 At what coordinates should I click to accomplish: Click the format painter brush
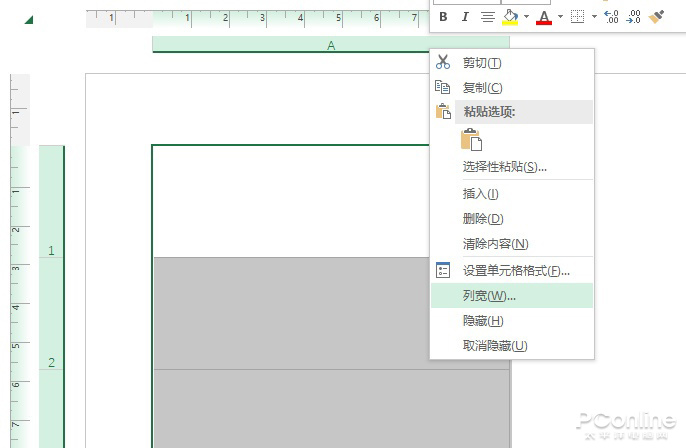tap(656, 17)
